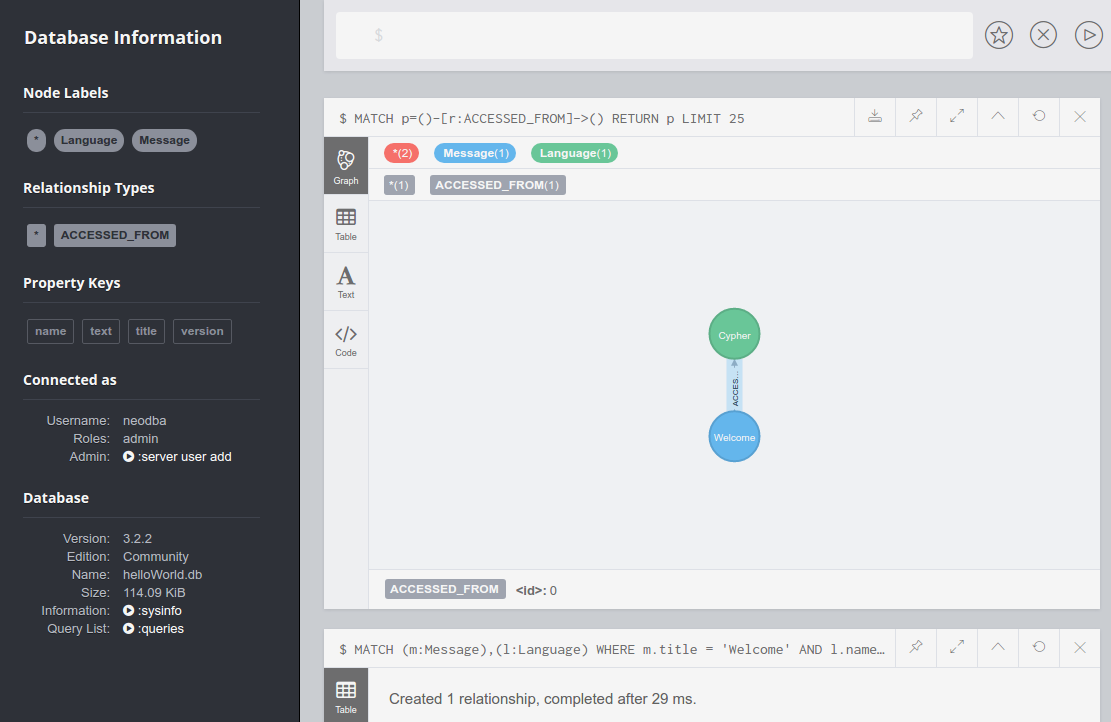Export the ACCESSED_FROM result via download icon
This screenshot has height=722, width=1111.
[x=875, y=116]
